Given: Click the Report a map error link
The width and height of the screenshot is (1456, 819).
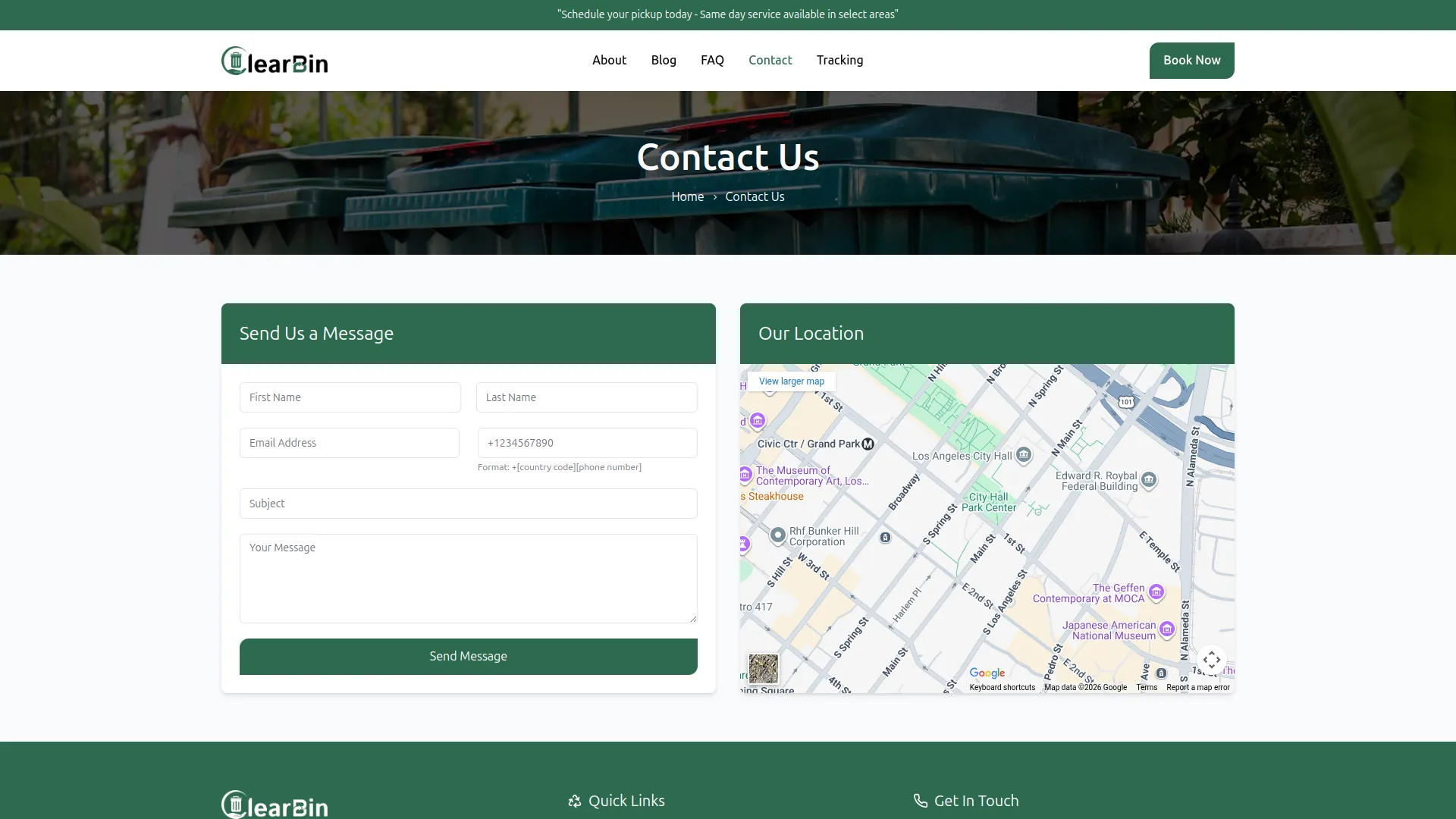Looking at the screenshot, I should click(1197, 688).
